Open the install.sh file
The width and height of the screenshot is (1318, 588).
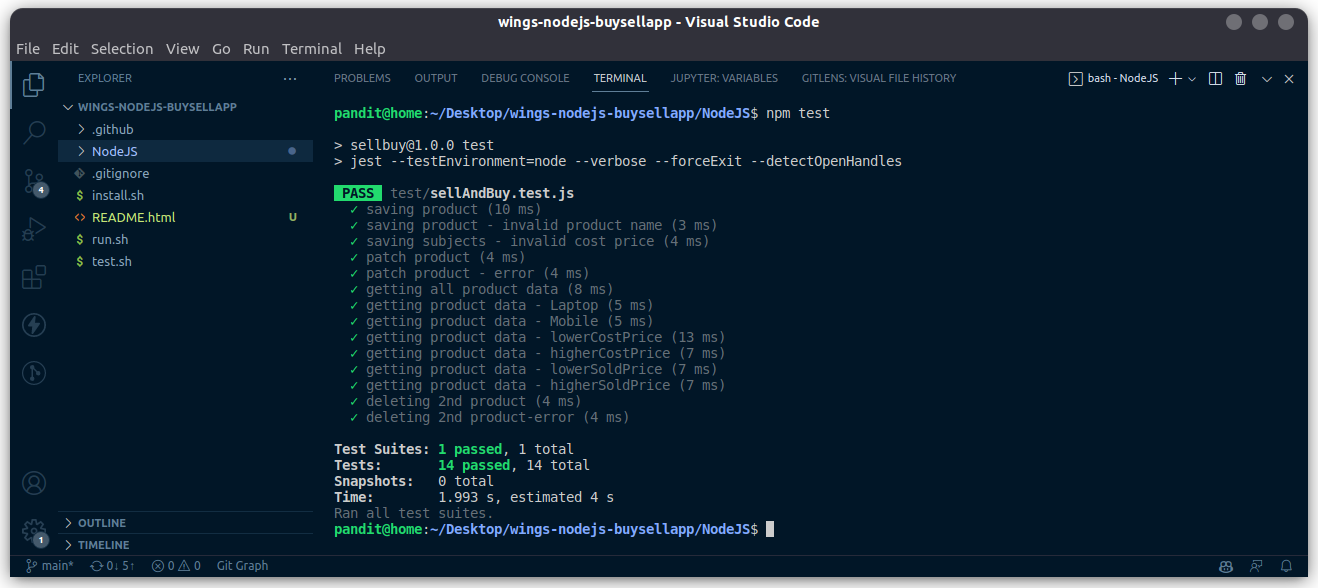pyautogui.click(x=185, y=195)
